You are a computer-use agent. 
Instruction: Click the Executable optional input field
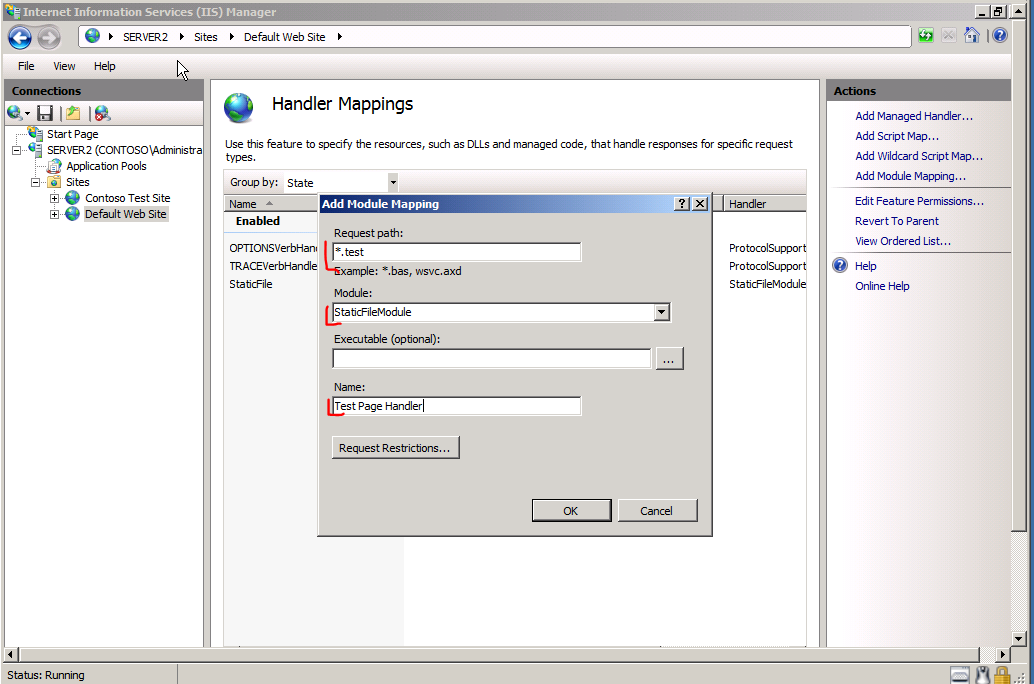(492, 359)
